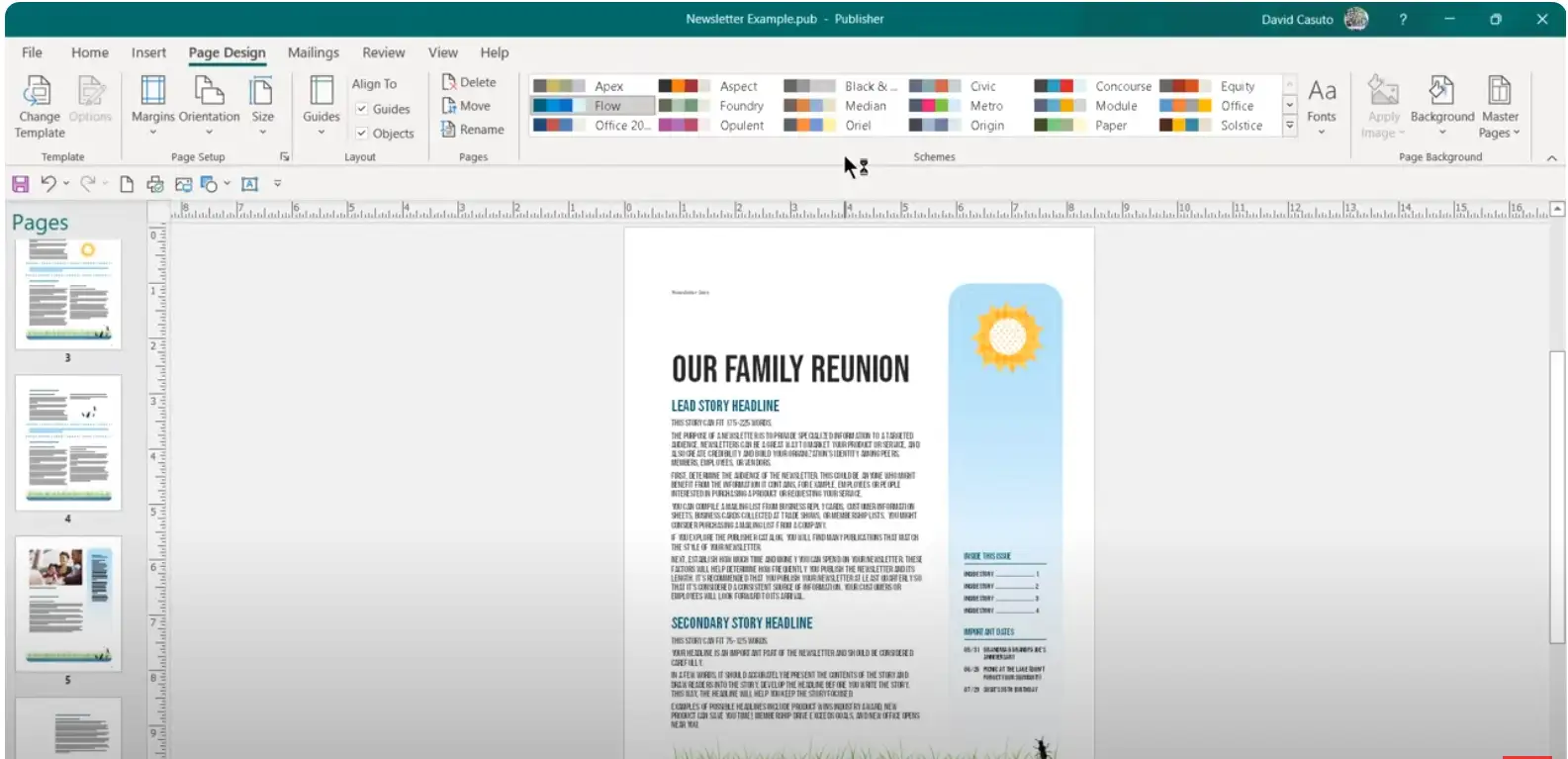Open the Mailings ribbon tab
The height and width of the screenshot is (759, 1568).
313,52
